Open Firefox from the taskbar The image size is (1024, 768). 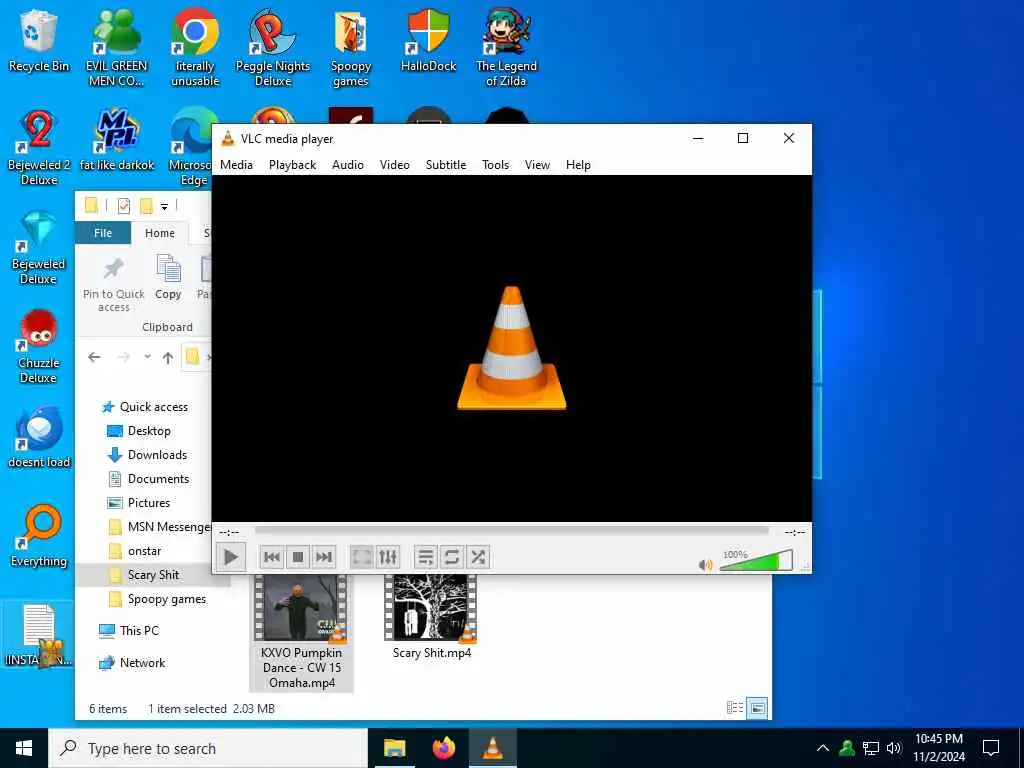click(x=444, y=748)
